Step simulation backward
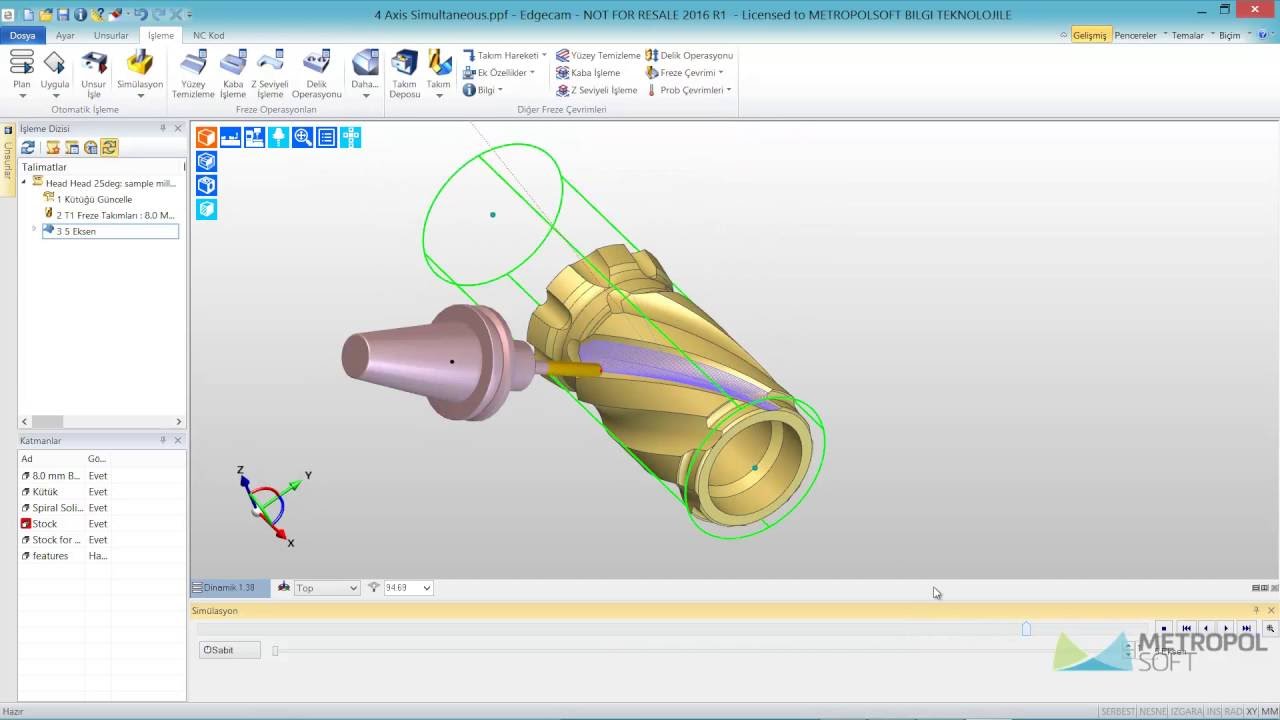 tap(1206, 629)
